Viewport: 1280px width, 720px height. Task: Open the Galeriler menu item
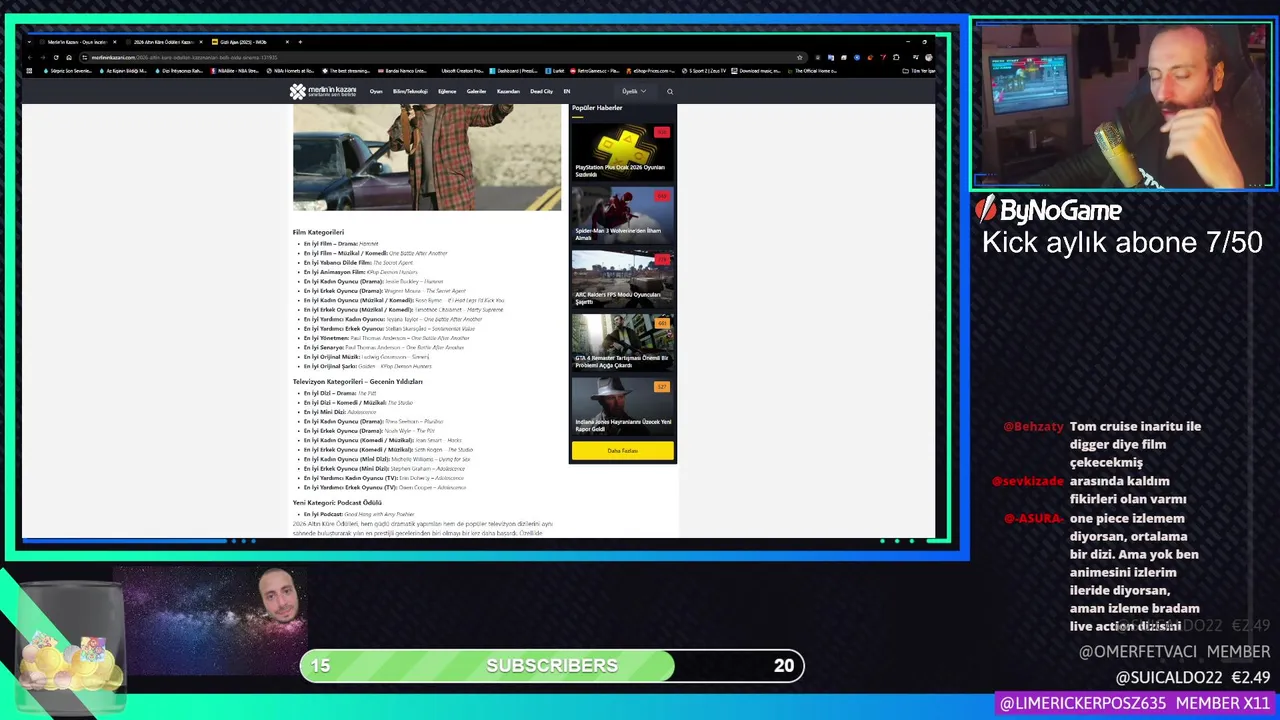pyautogui.click(x=476, y=91)
